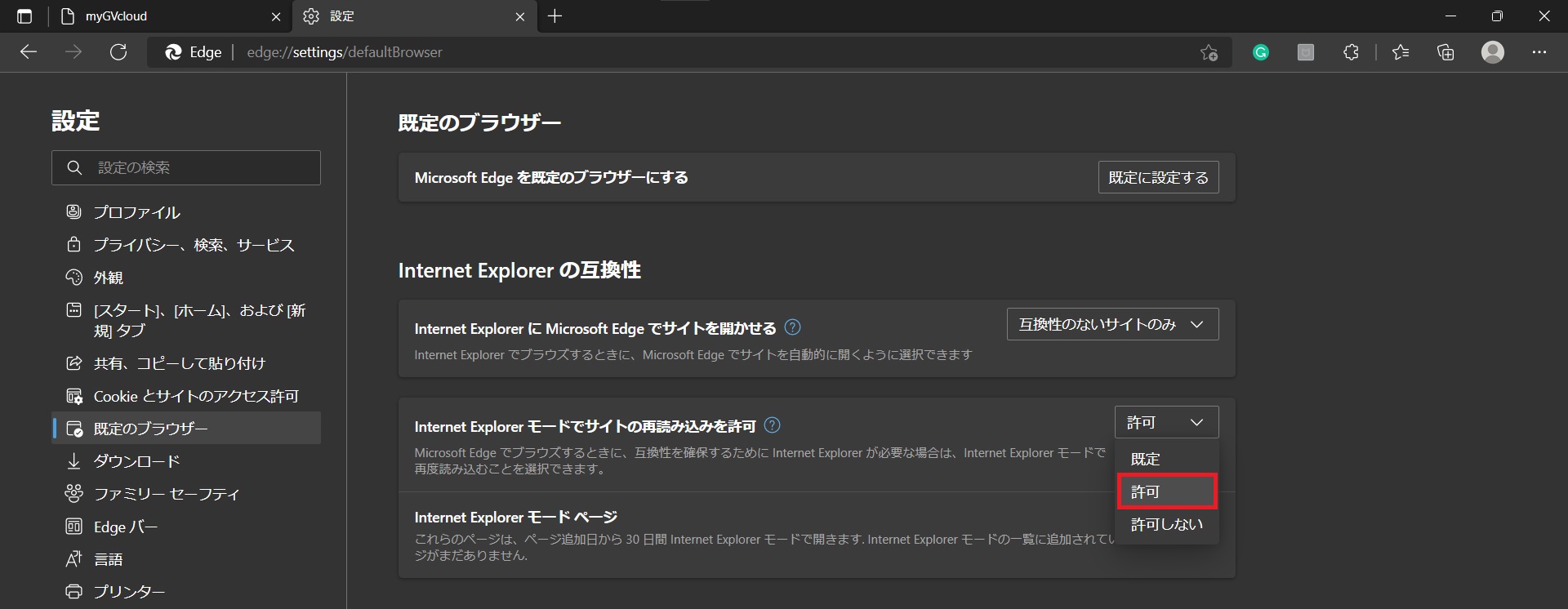The image size is (1568, 609).
Task: Close the 設定 tab
Action: tap(520, 16)
